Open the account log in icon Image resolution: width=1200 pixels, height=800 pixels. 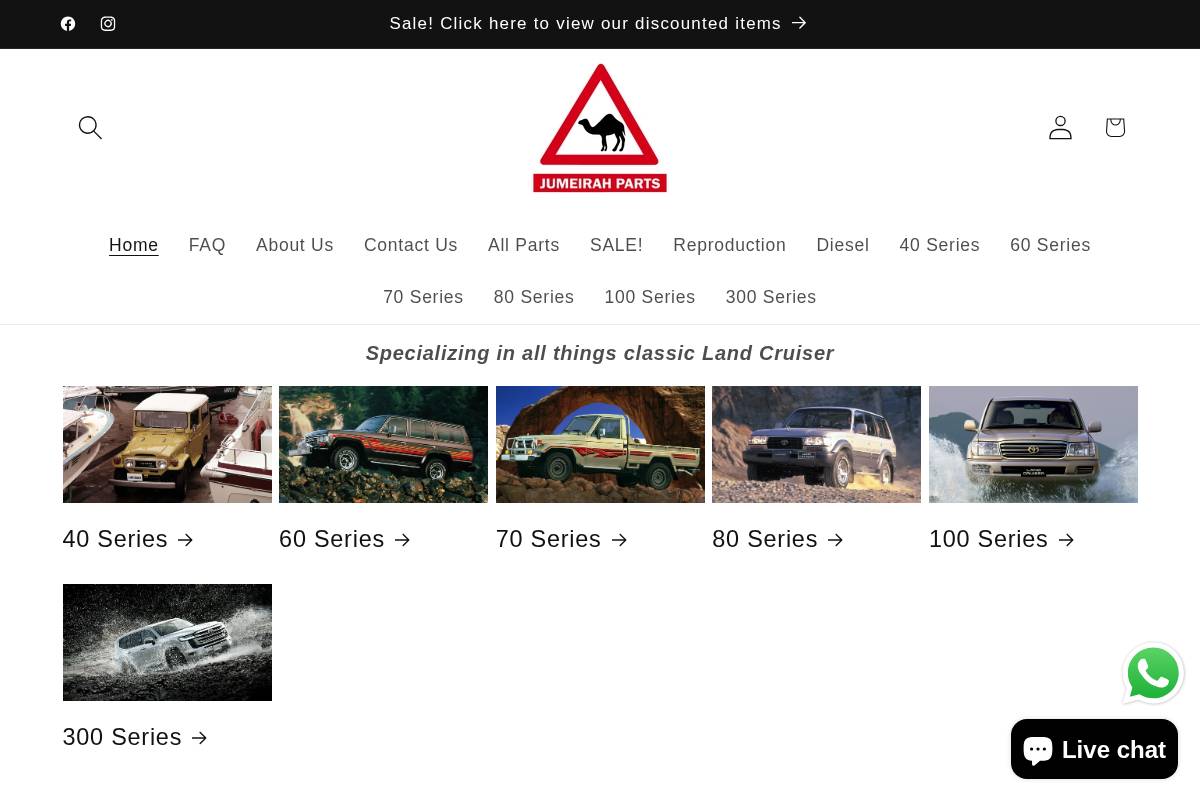tap(1060, 127)
